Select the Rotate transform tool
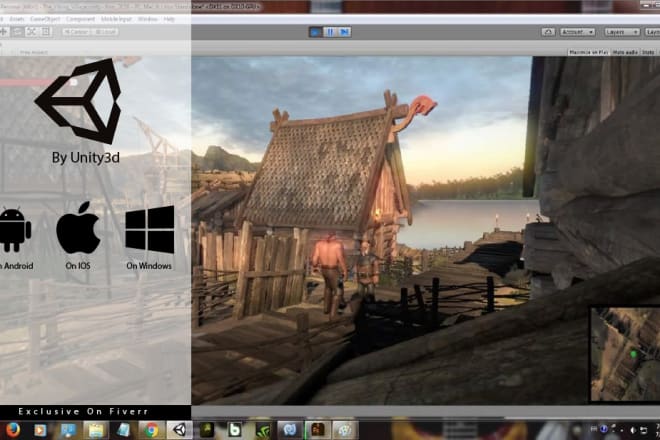 point(17,32)
